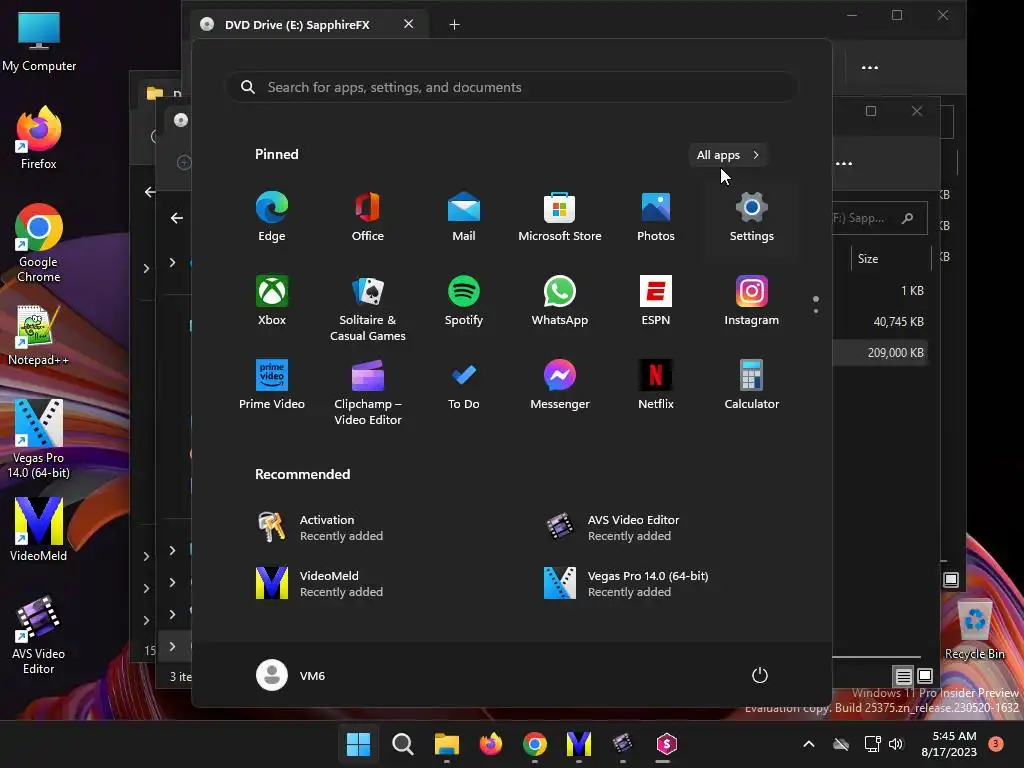Open Solitaire & Casual Games
Viewport: 1024px width, 768px height.
[x=368, y=309]
